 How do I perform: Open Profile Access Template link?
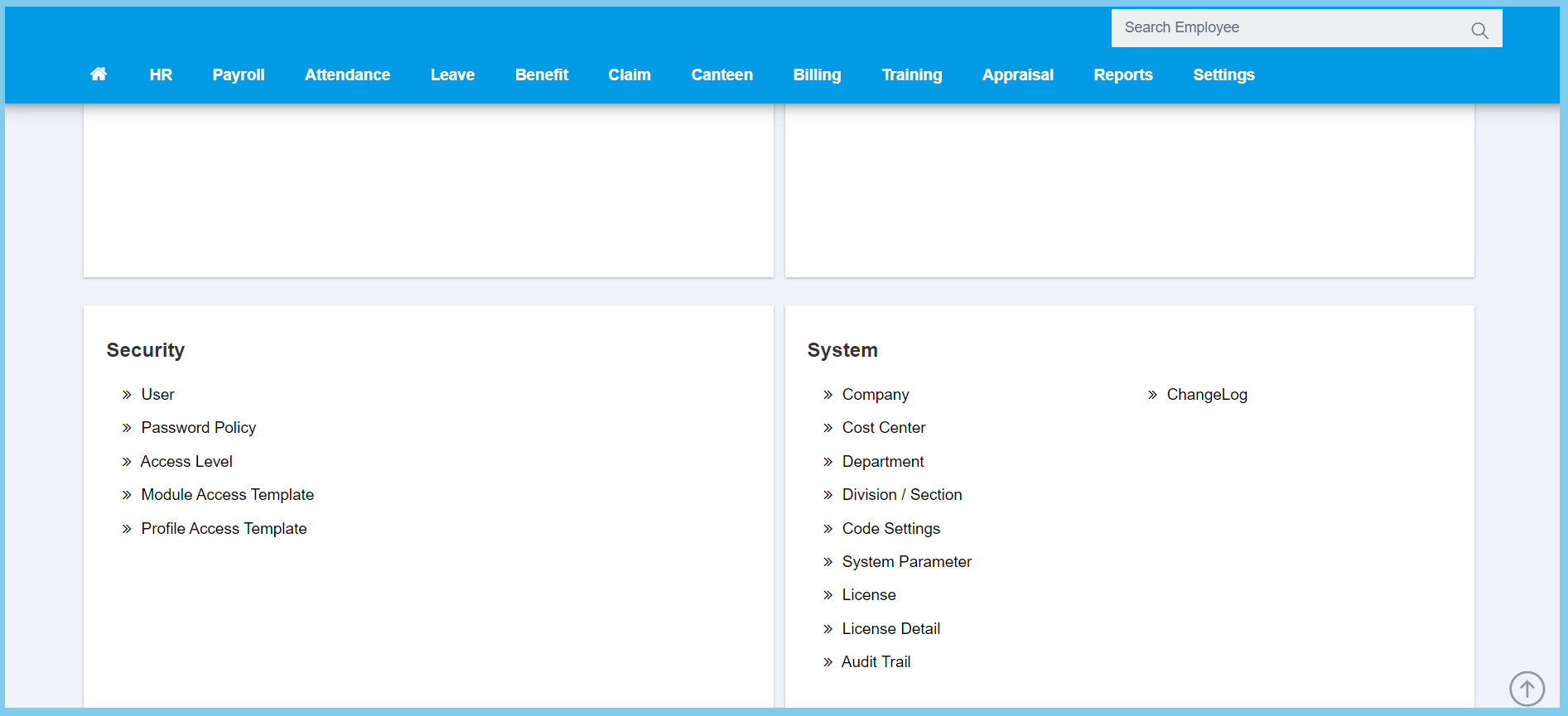click(x=224, y=529)
